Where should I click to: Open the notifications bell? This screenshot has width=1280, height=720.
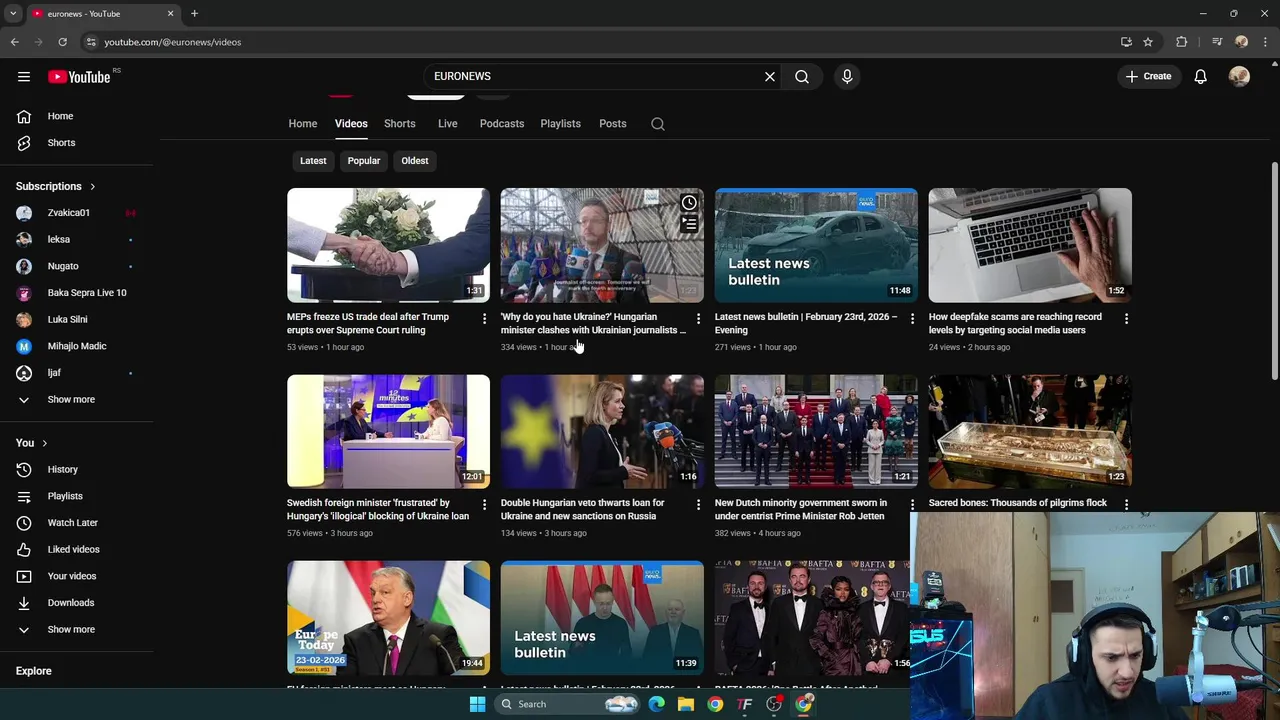point(1200,76)
